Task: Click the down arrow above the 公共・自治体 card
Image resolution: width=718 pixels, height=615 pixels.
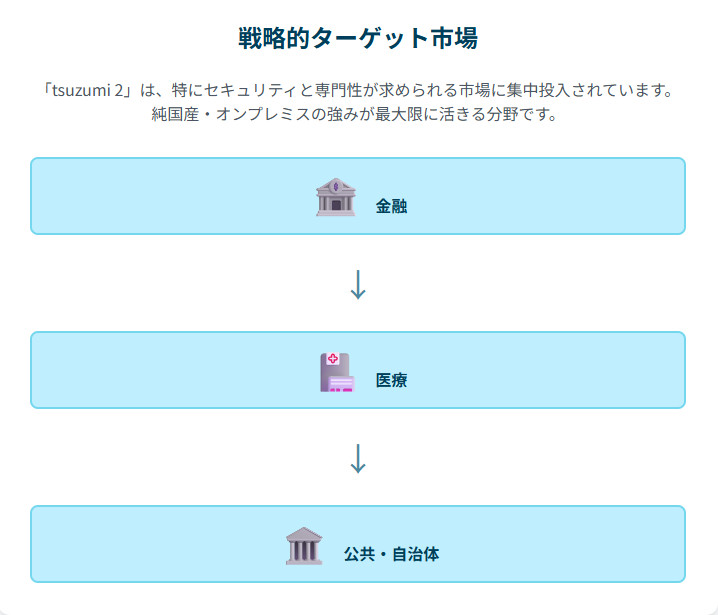Action: tap(358, 458)
